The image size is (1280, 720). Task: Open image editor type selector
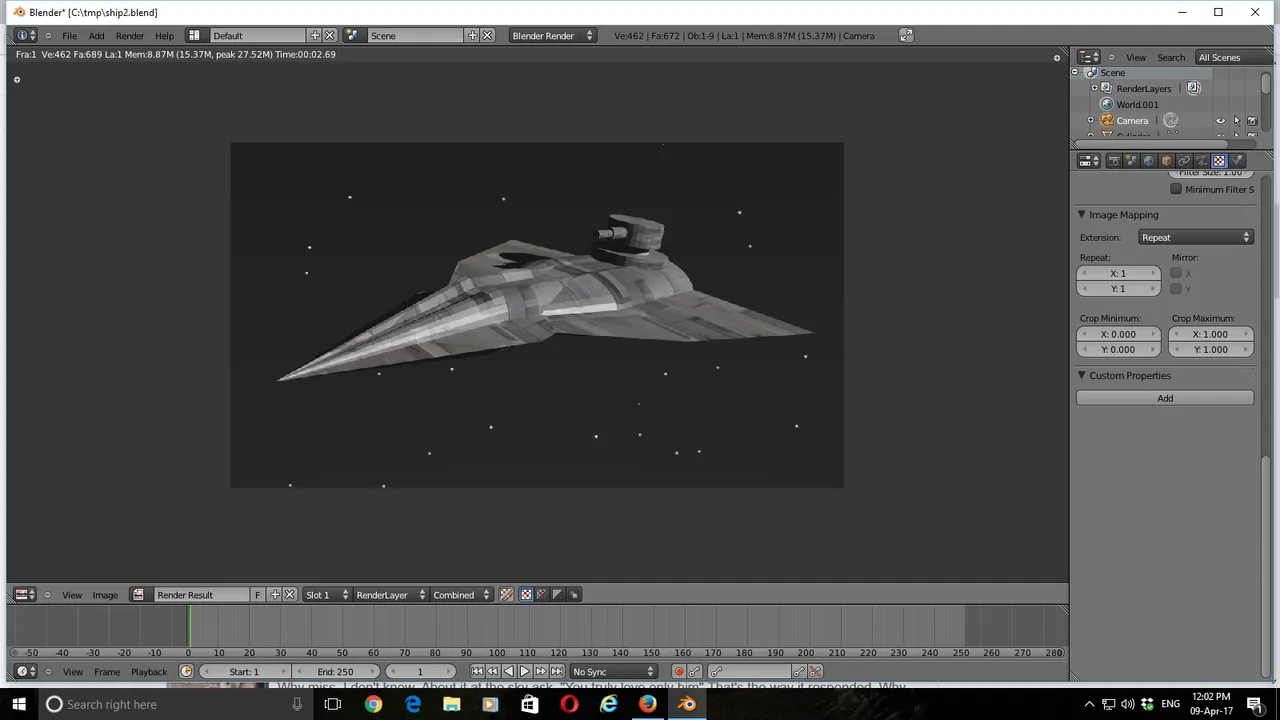click(26, 595)
